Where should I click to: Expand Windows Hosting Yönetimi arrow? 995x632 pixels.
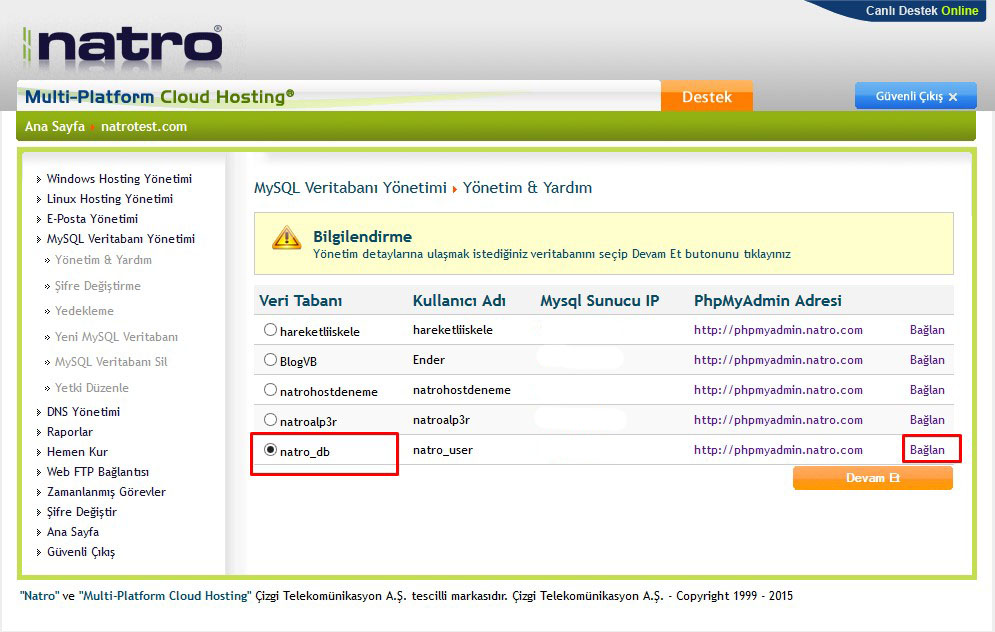coord(39,180)
